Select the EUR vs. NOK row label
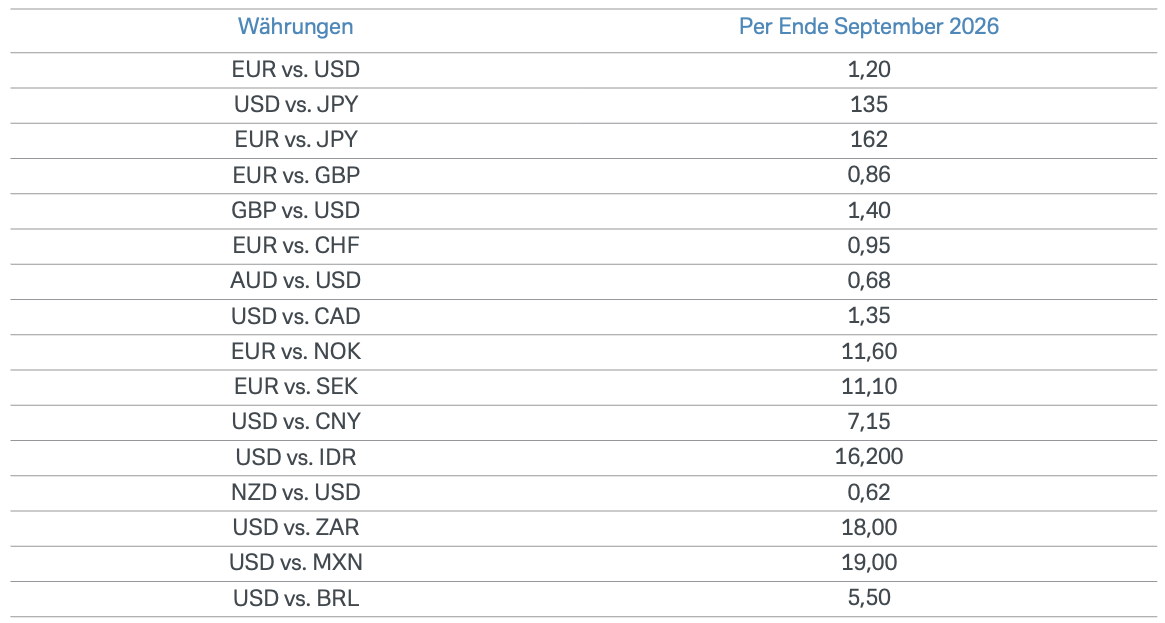 (295, 351)
